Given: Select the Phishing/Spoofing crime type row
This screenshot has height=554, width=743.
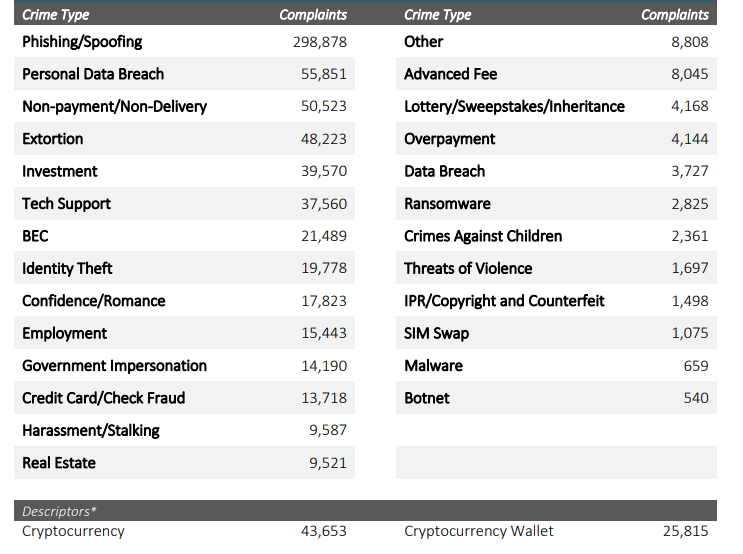Looking at the screenshot, I should tap(184, 42).
